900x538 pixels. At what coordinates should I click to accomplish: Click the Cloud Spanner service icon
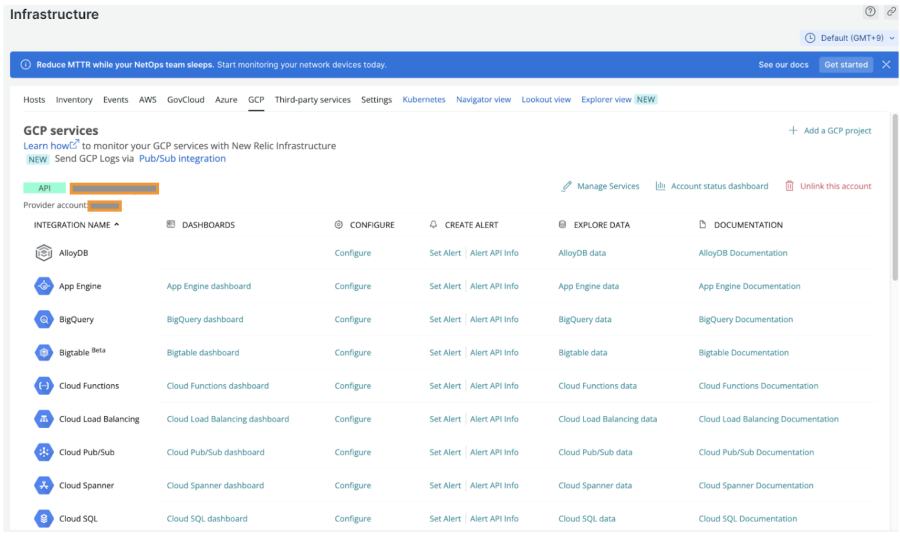pos(44,485)
